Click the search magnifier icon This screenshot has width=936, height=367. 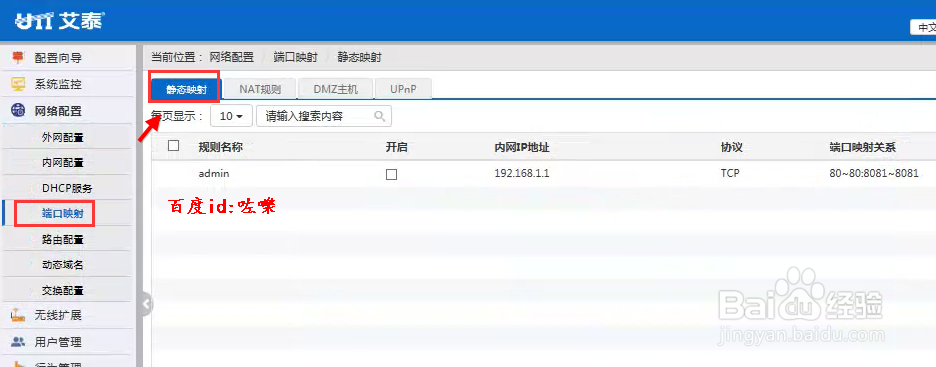(379, 116)
